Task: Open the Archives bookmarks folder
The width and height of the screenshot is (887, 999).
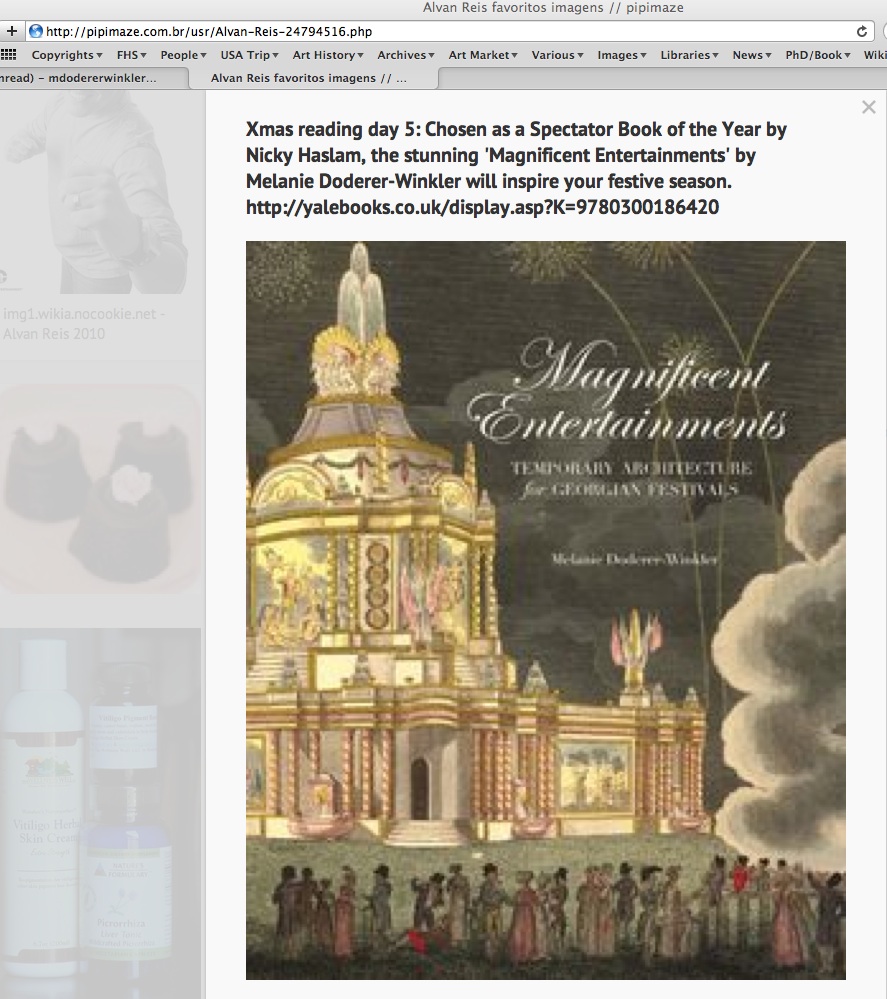Action: click(x=406, y=55)
